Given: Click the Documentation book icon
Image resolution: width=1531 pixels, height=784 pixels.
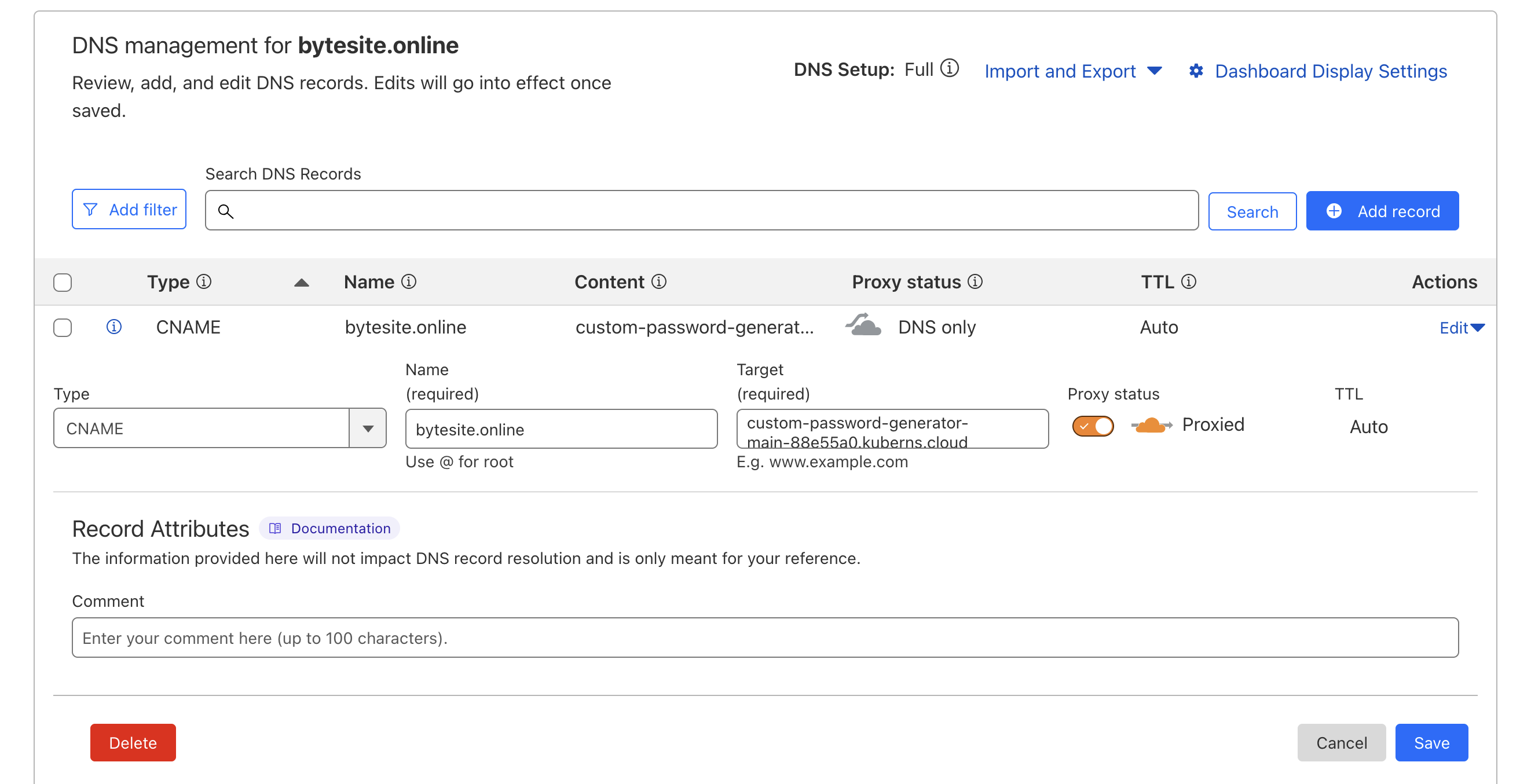Looking at the screenshot, I should click(x=274, y=528).
